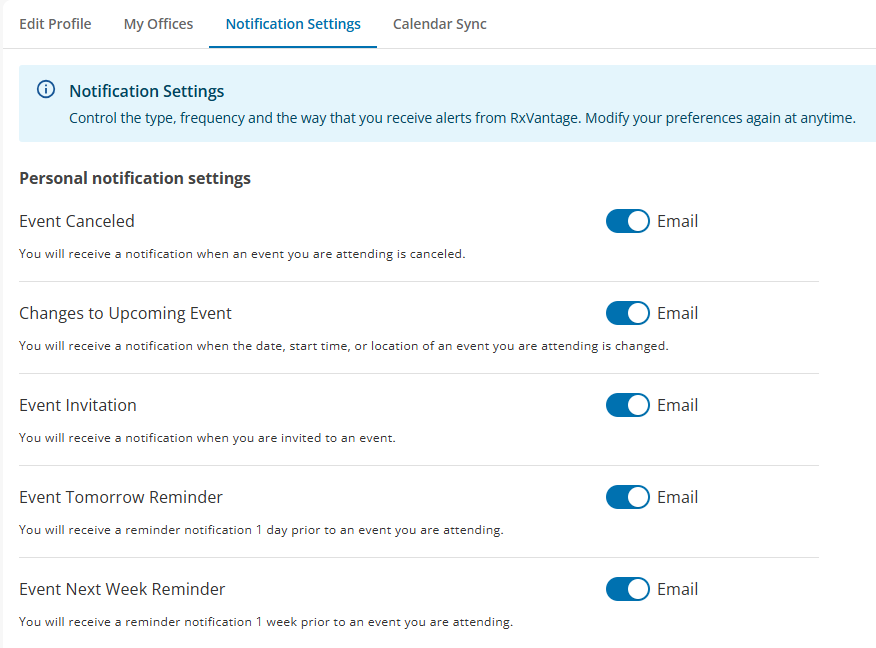
Task: Toggle the Event Tomorrow Reminder switch
Action: (x=627, y=497)
